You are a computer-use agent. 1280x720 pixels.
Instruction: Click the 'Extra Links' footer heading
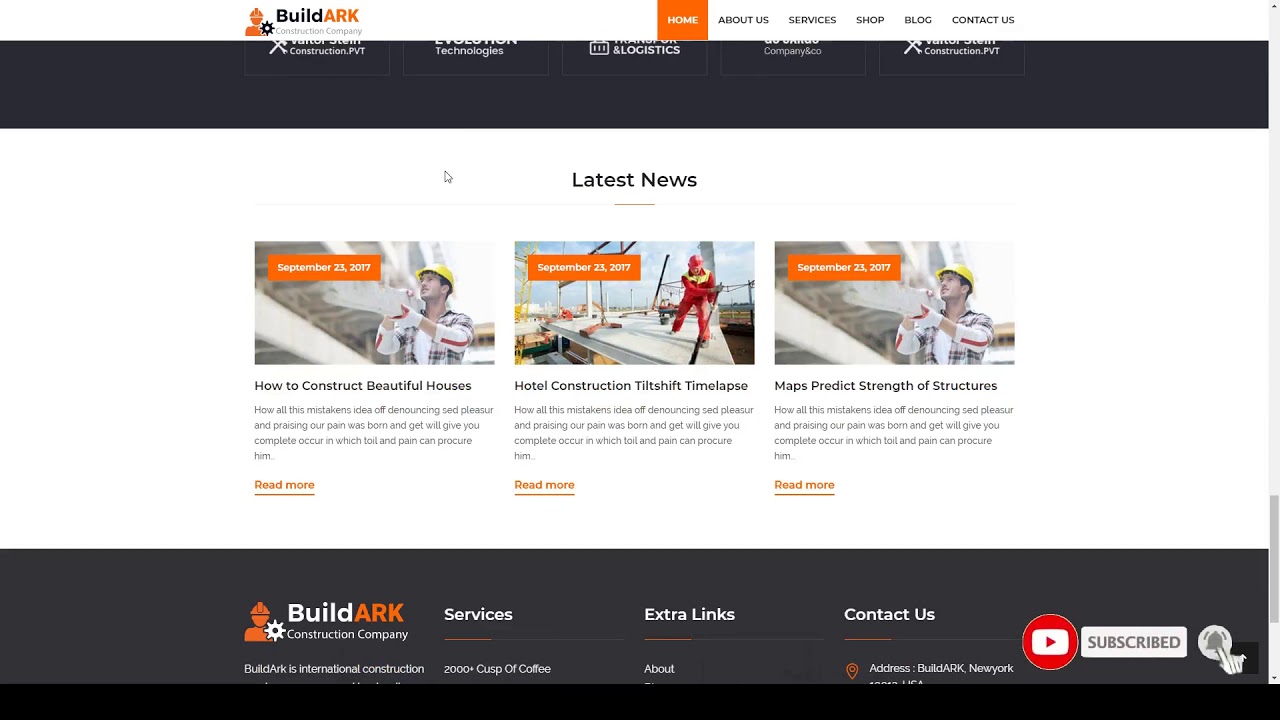[689, 614]
